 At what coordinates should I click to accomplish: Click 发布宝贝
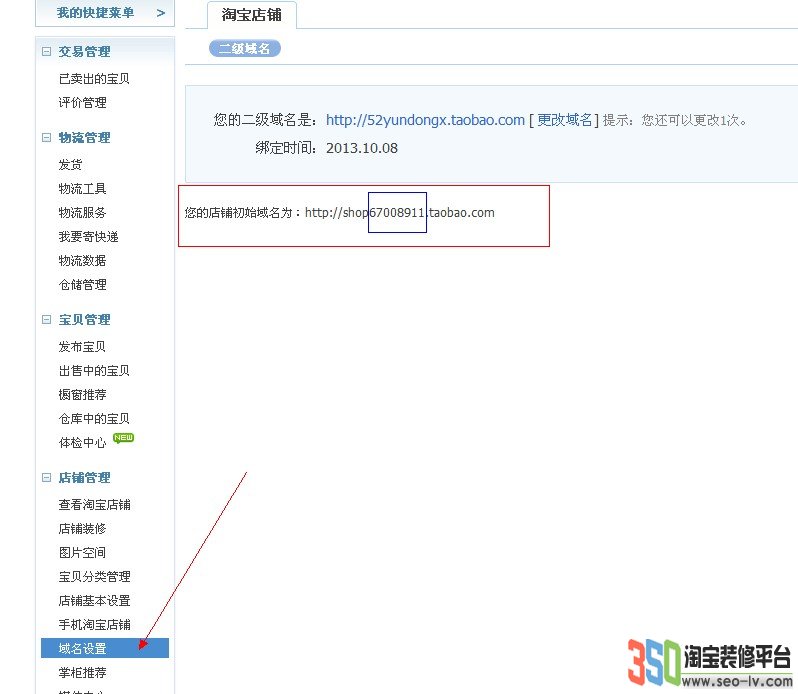click(82, 346)
